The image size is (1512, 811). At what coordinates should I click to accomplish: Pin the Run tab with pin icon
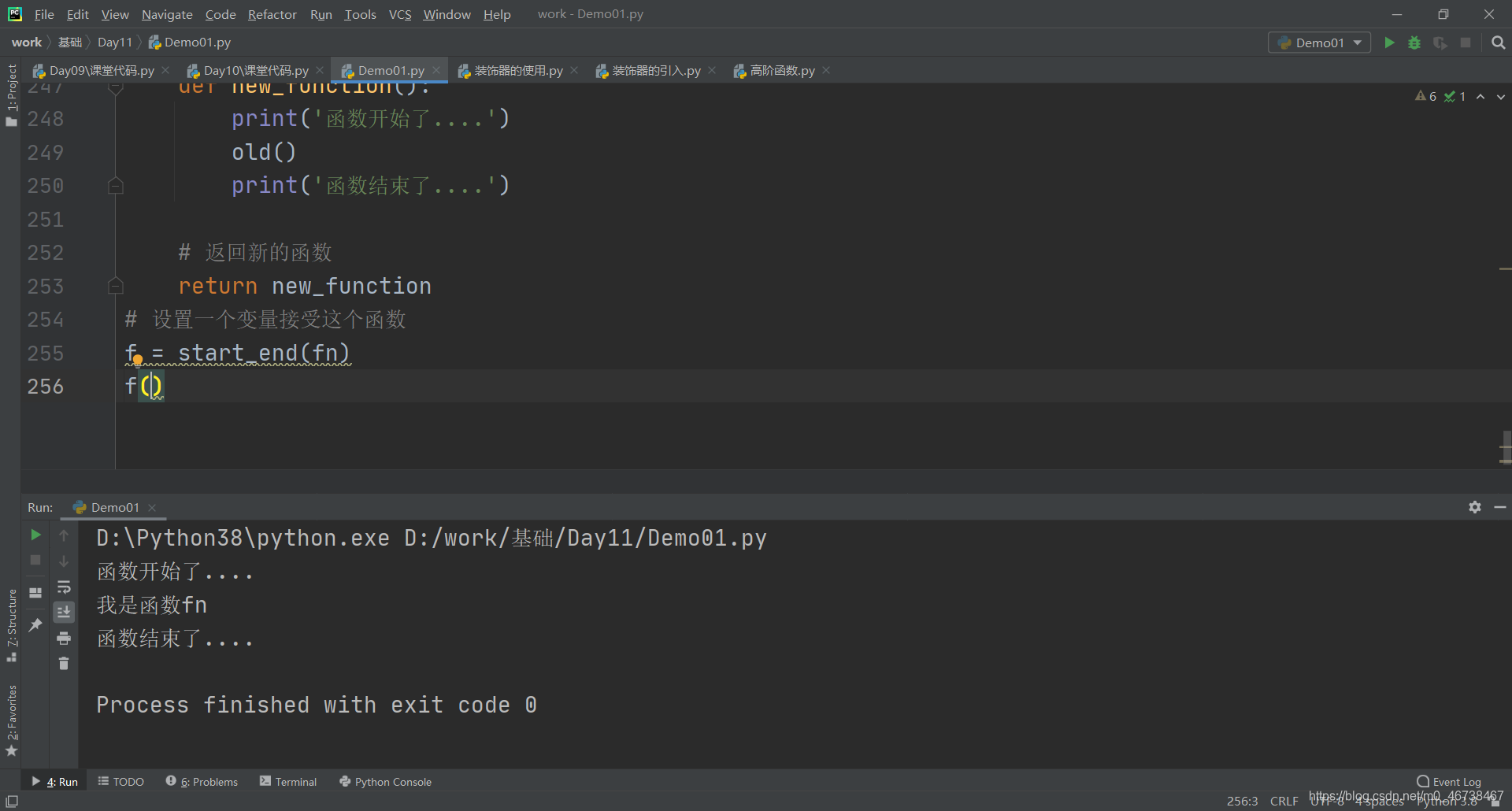(x=35, y=624)
